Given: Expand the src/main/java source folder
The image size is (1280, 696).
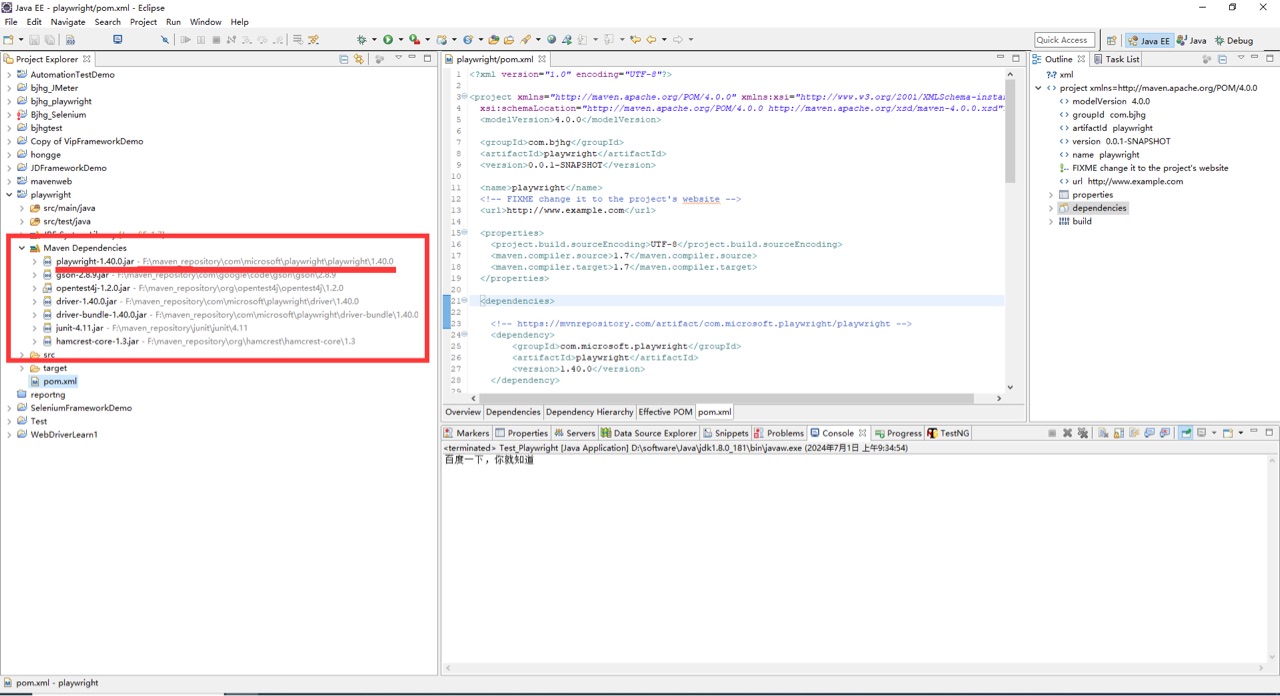Looking at the screenshot, I should (x=22, y=208).
